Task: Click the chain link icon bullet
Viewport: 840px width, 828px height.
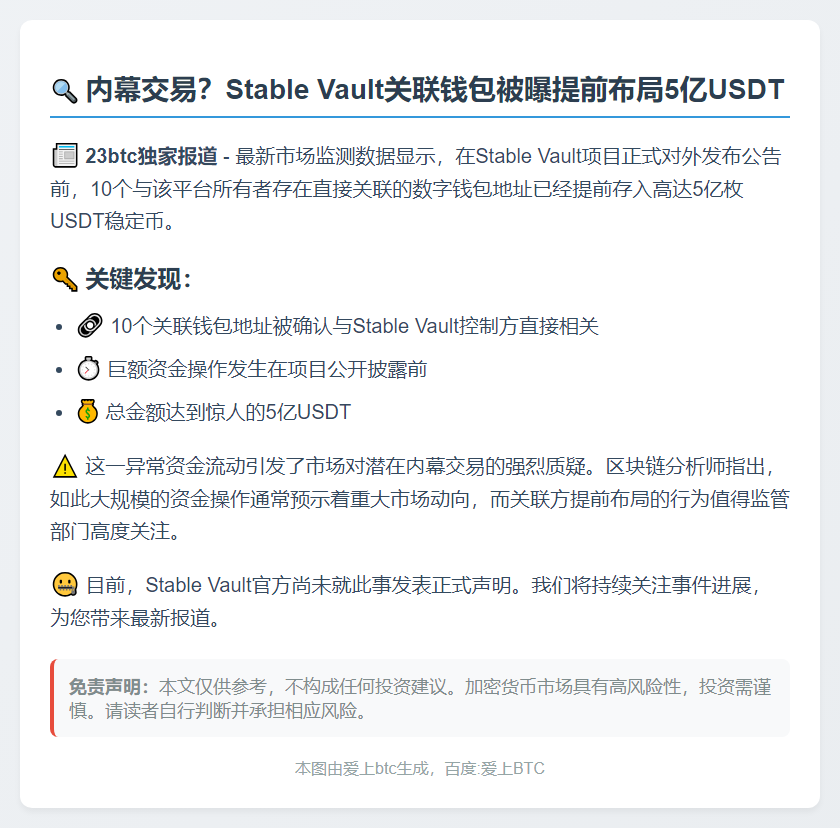Action: tap(90, 326)
